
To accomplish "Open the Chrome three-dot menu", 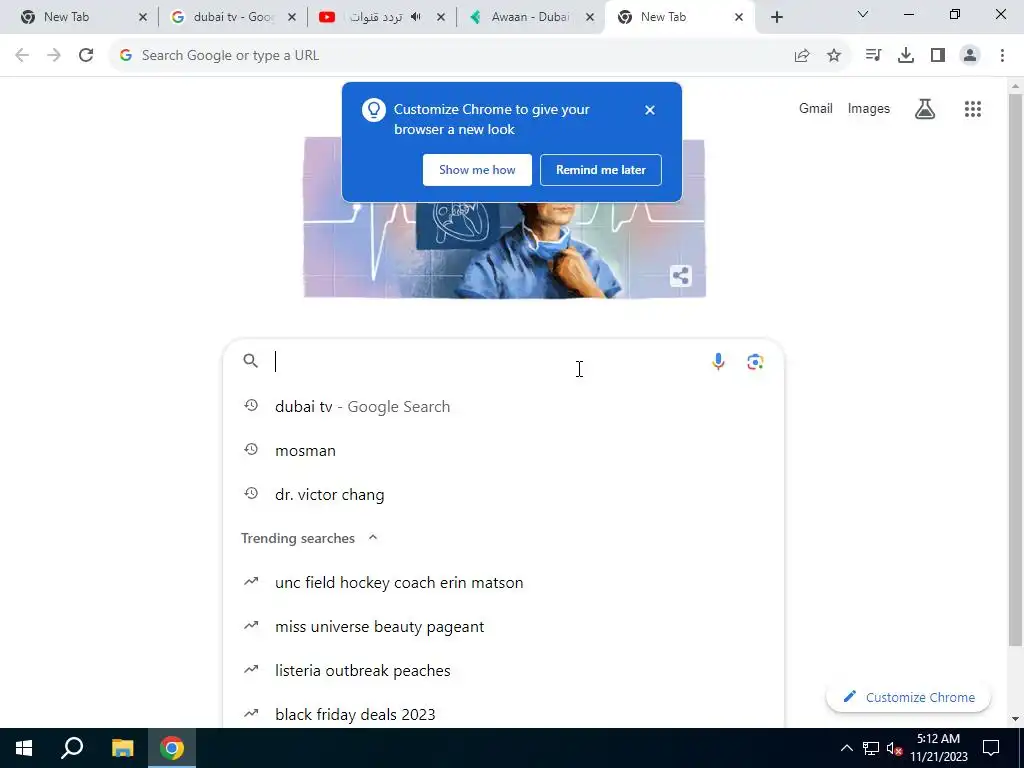I will (x=1002, y=56).
